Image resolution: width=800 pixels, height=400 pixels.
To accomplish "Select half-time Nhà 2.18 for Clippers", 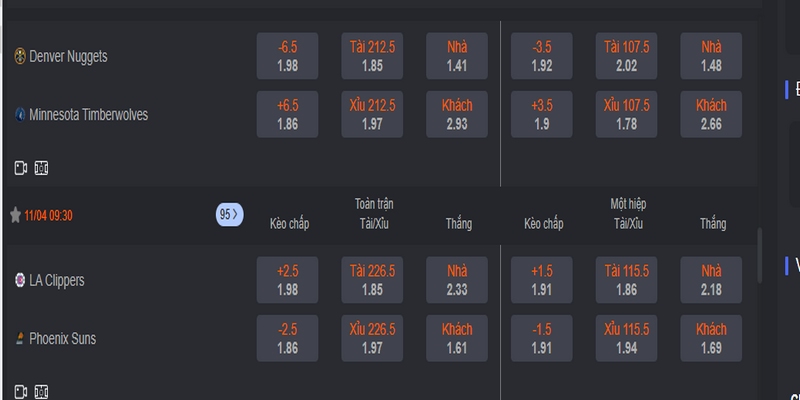I will click(711, 280).
